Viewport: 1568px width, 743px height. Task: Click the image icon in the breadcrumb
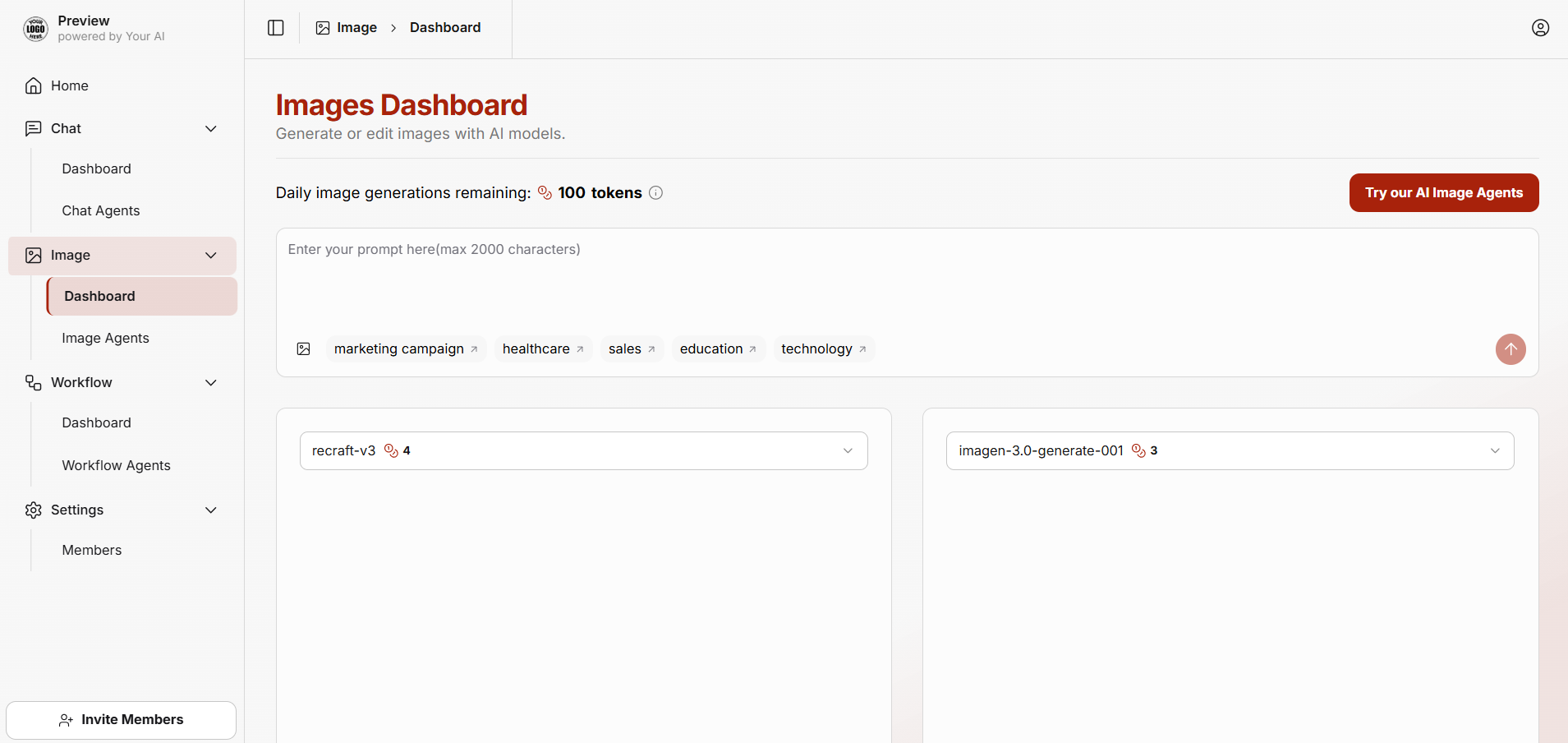(323, 28)
